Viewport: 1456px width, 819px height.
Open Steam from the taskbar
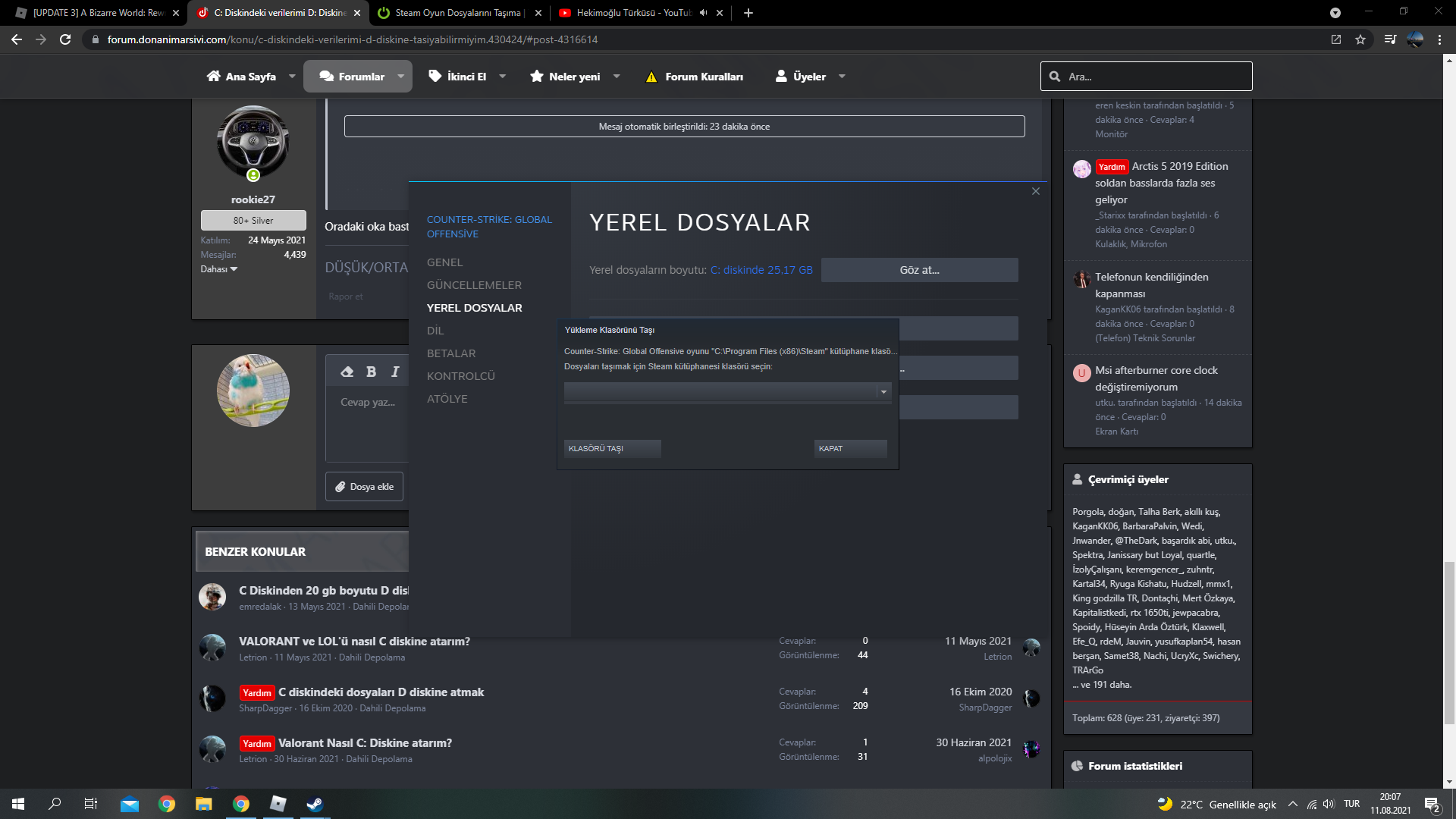coord(315,804)
